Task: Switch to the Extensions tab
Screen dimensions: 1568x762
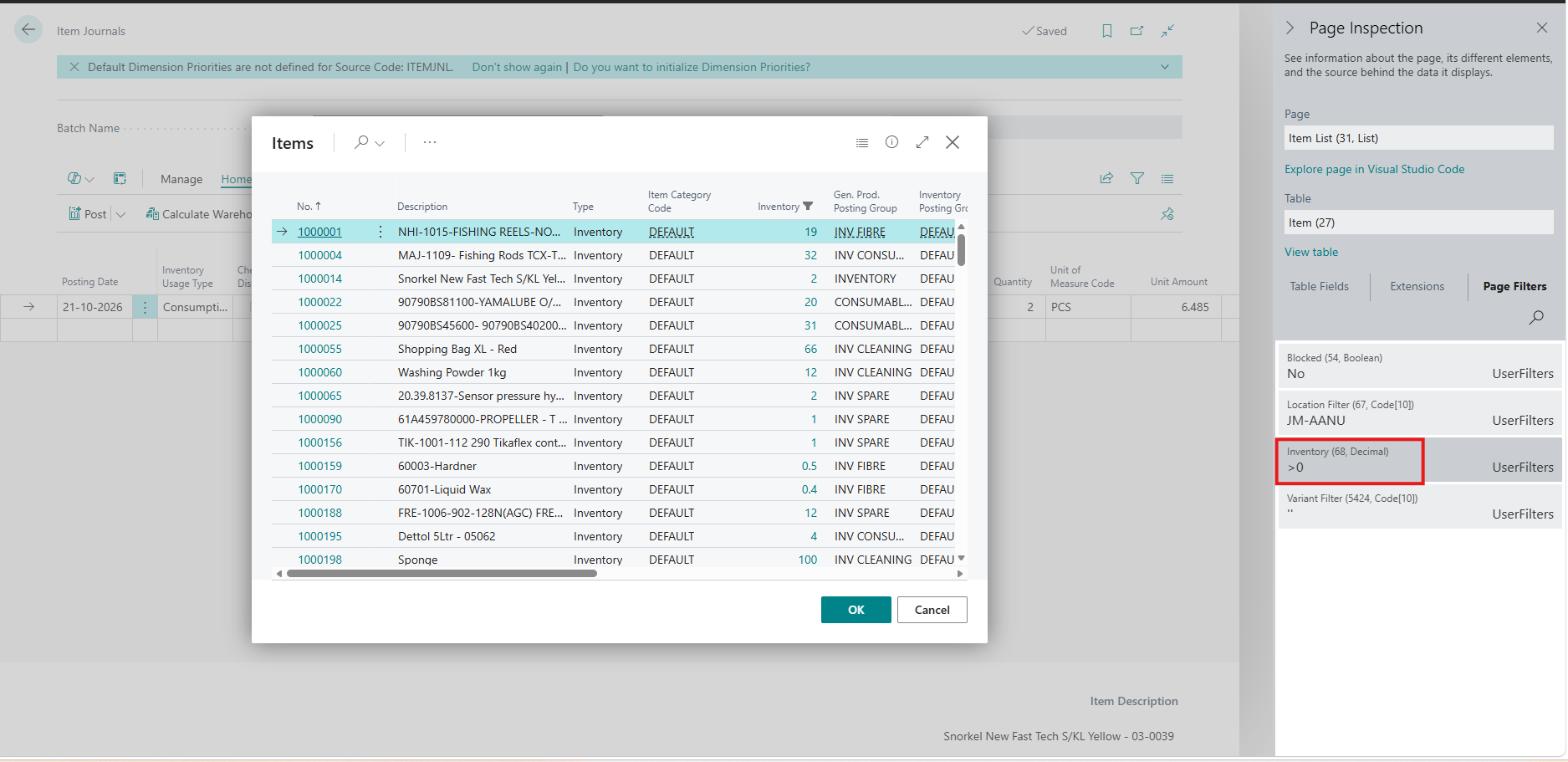Action: [x=1417, y=286]
